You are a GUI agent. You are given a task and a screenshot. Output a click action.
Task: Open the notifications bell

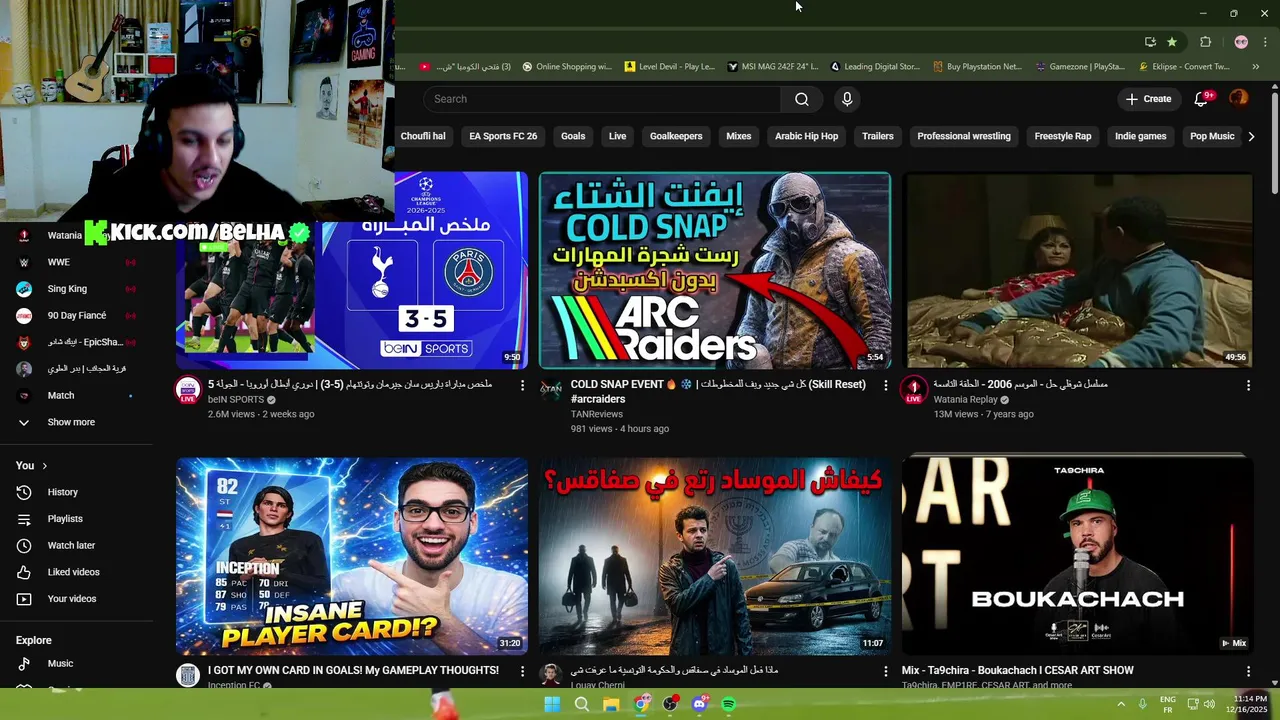tap(1202, 99)
